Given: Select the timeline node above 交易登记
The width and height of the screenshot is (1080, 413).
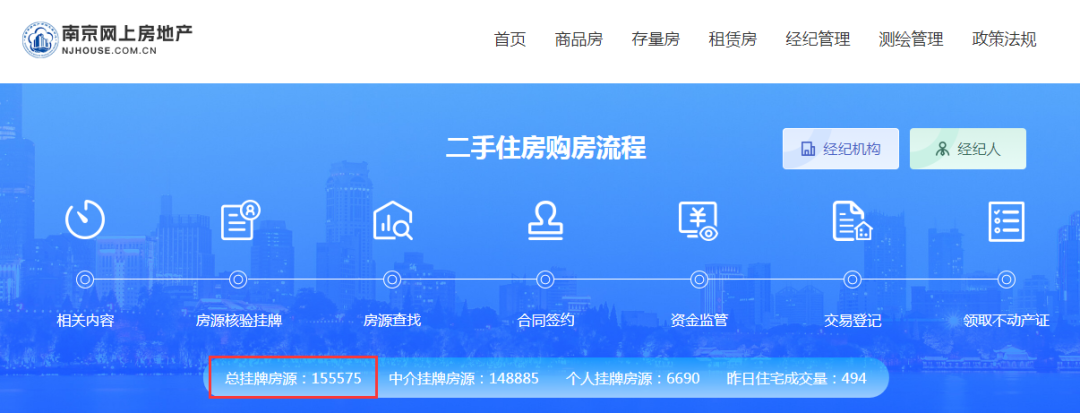Looking at the screenshot, I should tap(853, 279).
